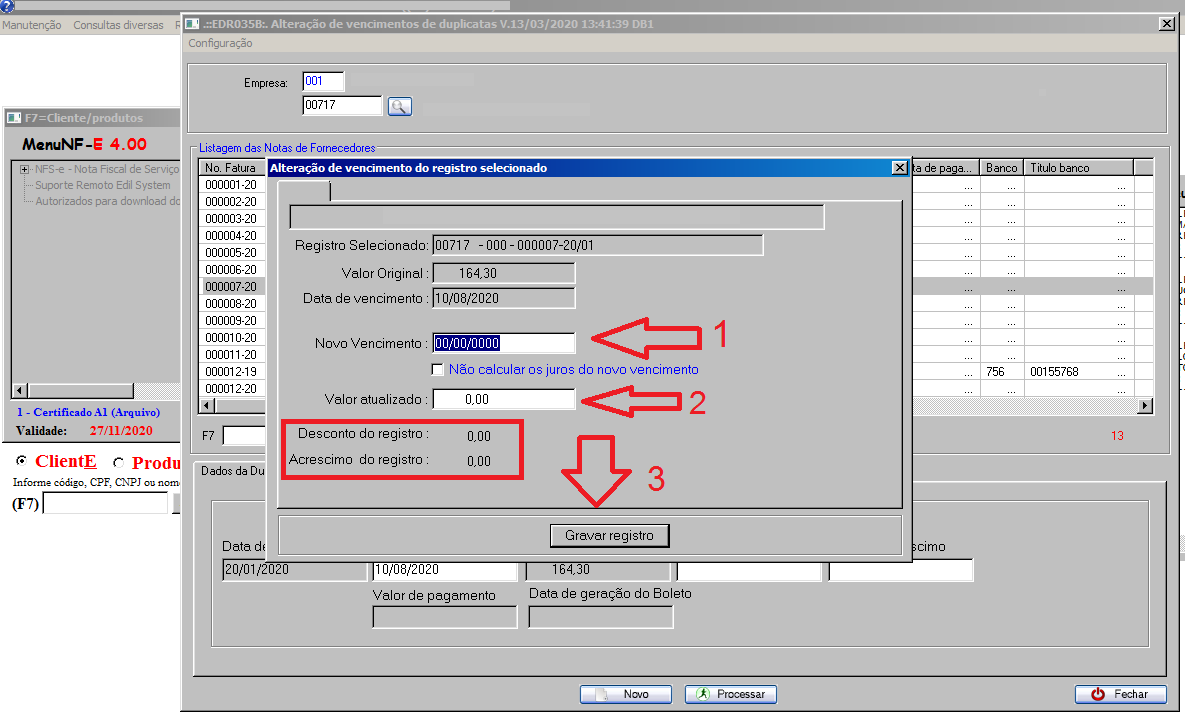Image resolution: width=1185 pixels, height=721 pixels.
Task: Click the Valor atualizado field
Action: pyautogui.click(x=503, y=399)
